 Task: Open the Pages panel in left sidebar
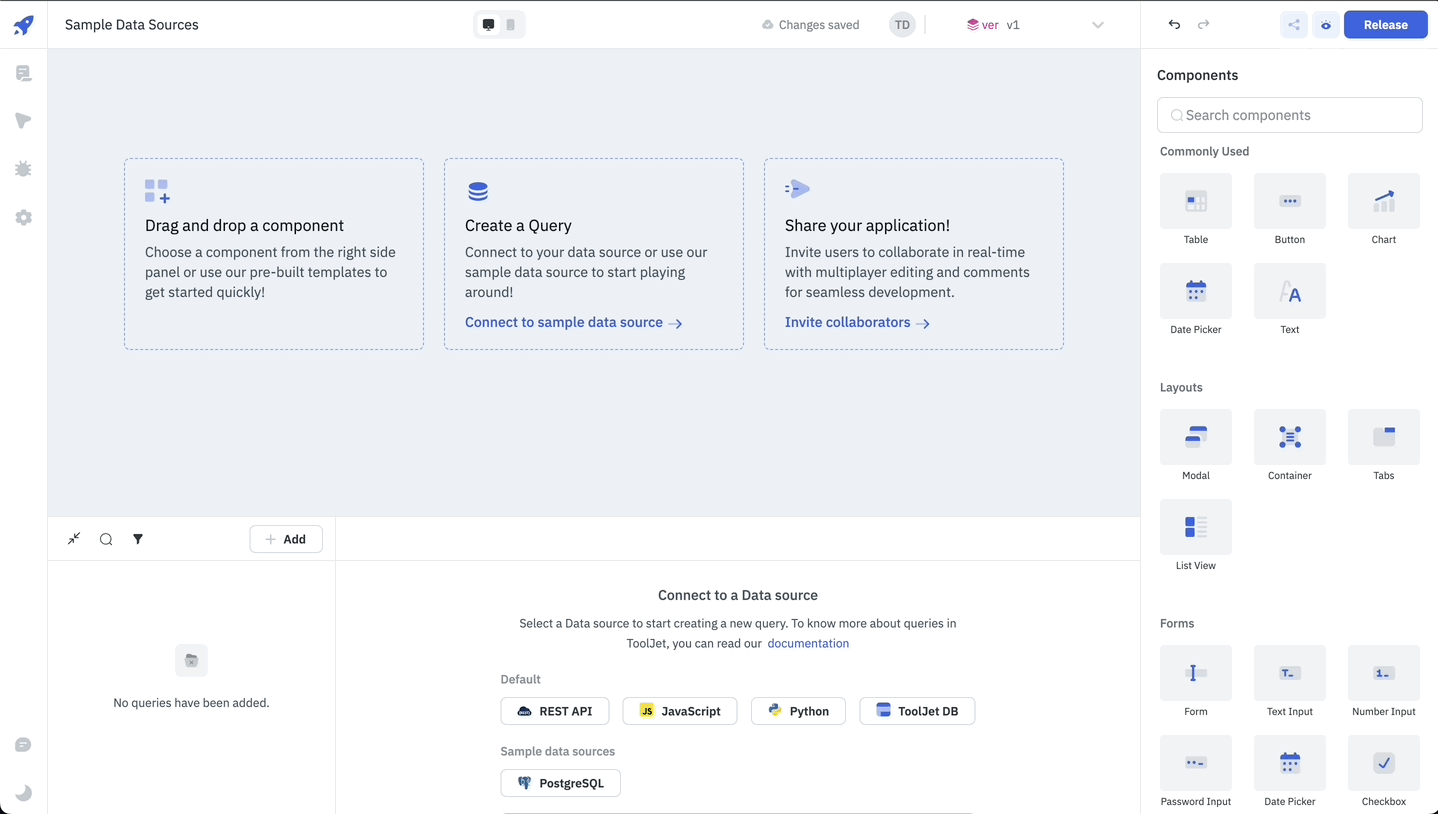click(23, 73)
